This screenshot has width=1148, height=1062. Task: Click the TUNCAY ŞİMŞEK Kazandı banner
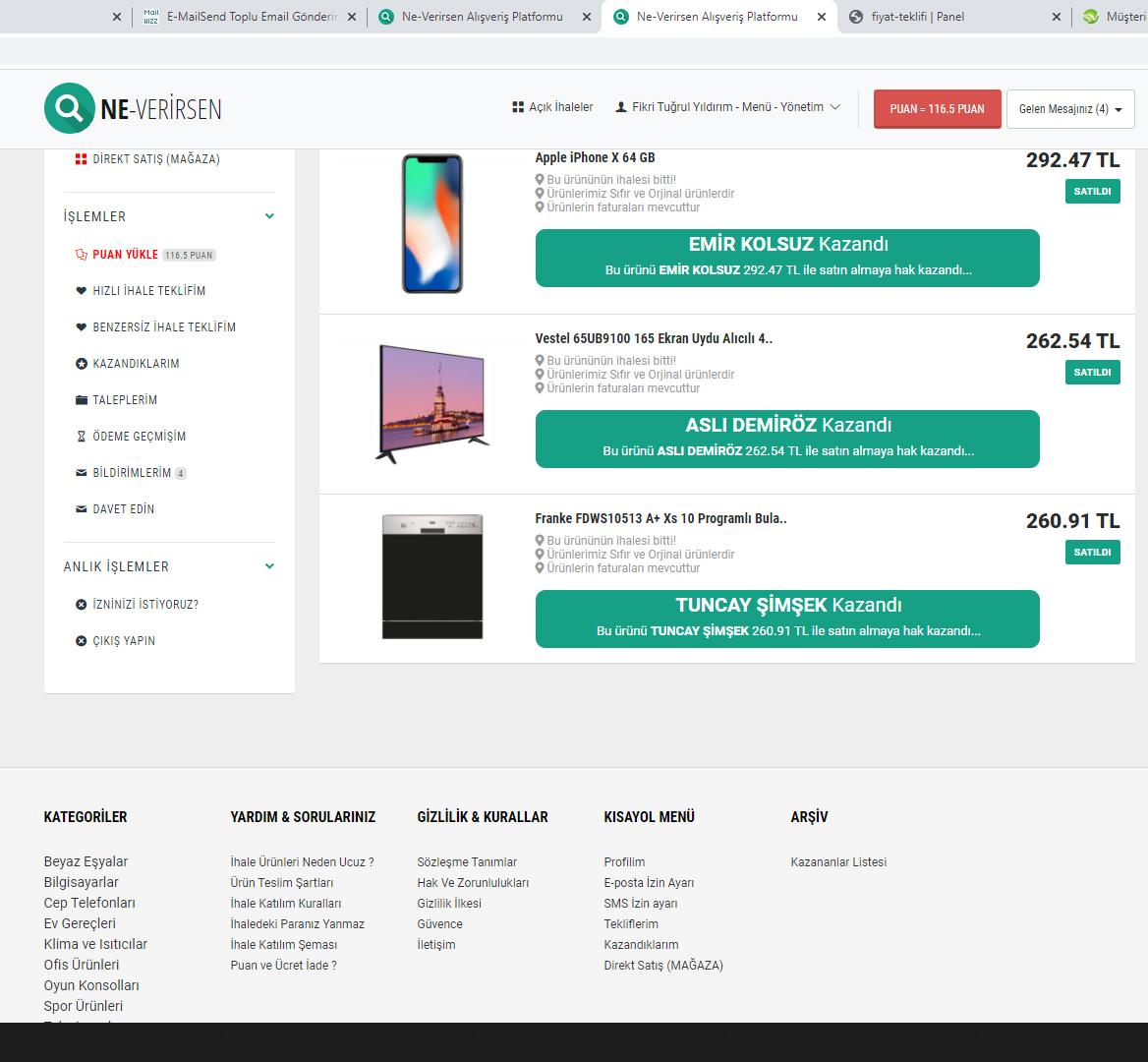point(787,619)
